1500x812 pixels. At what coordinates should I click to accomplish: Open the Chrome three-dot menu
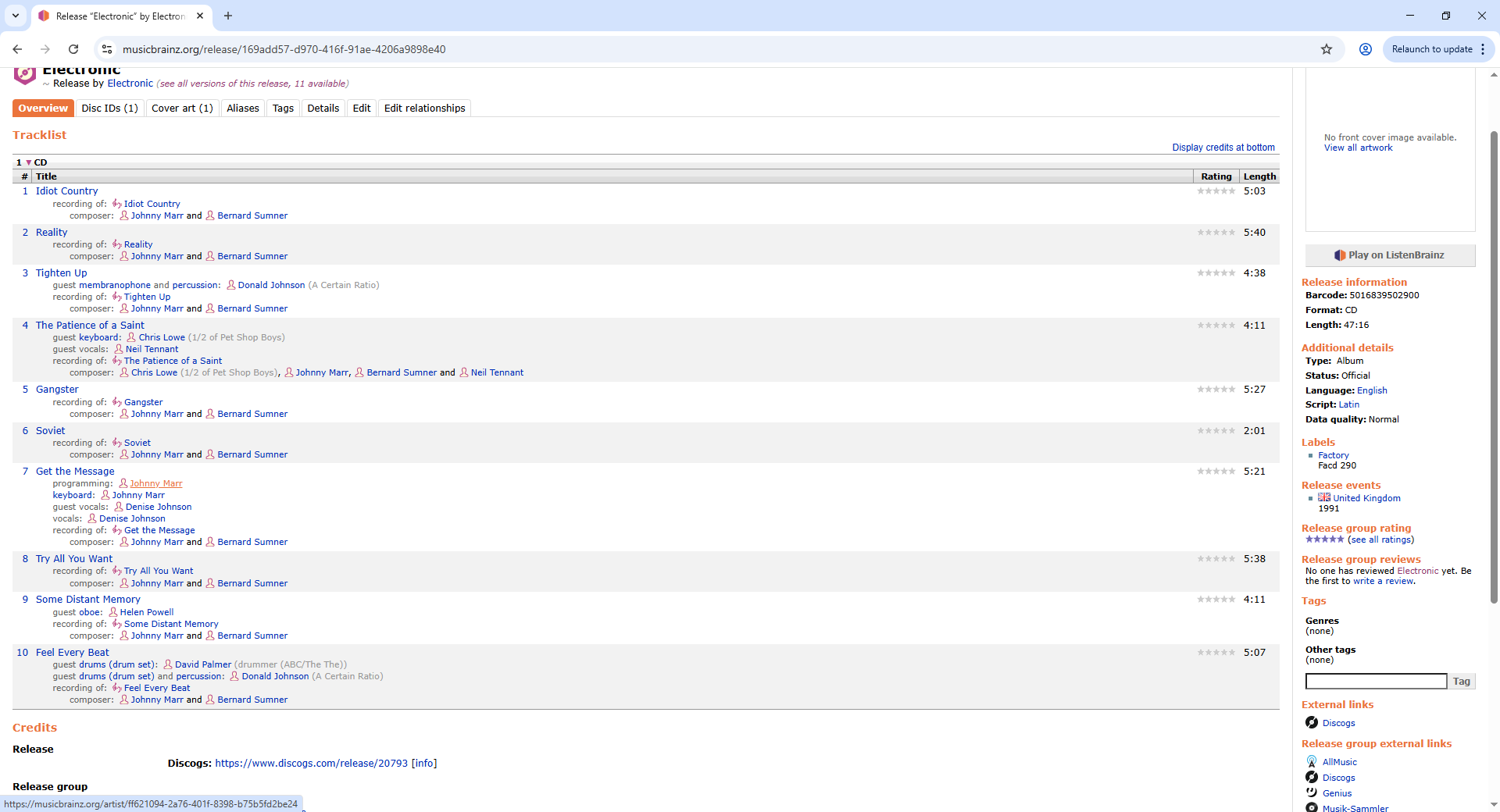point(1483,49)
